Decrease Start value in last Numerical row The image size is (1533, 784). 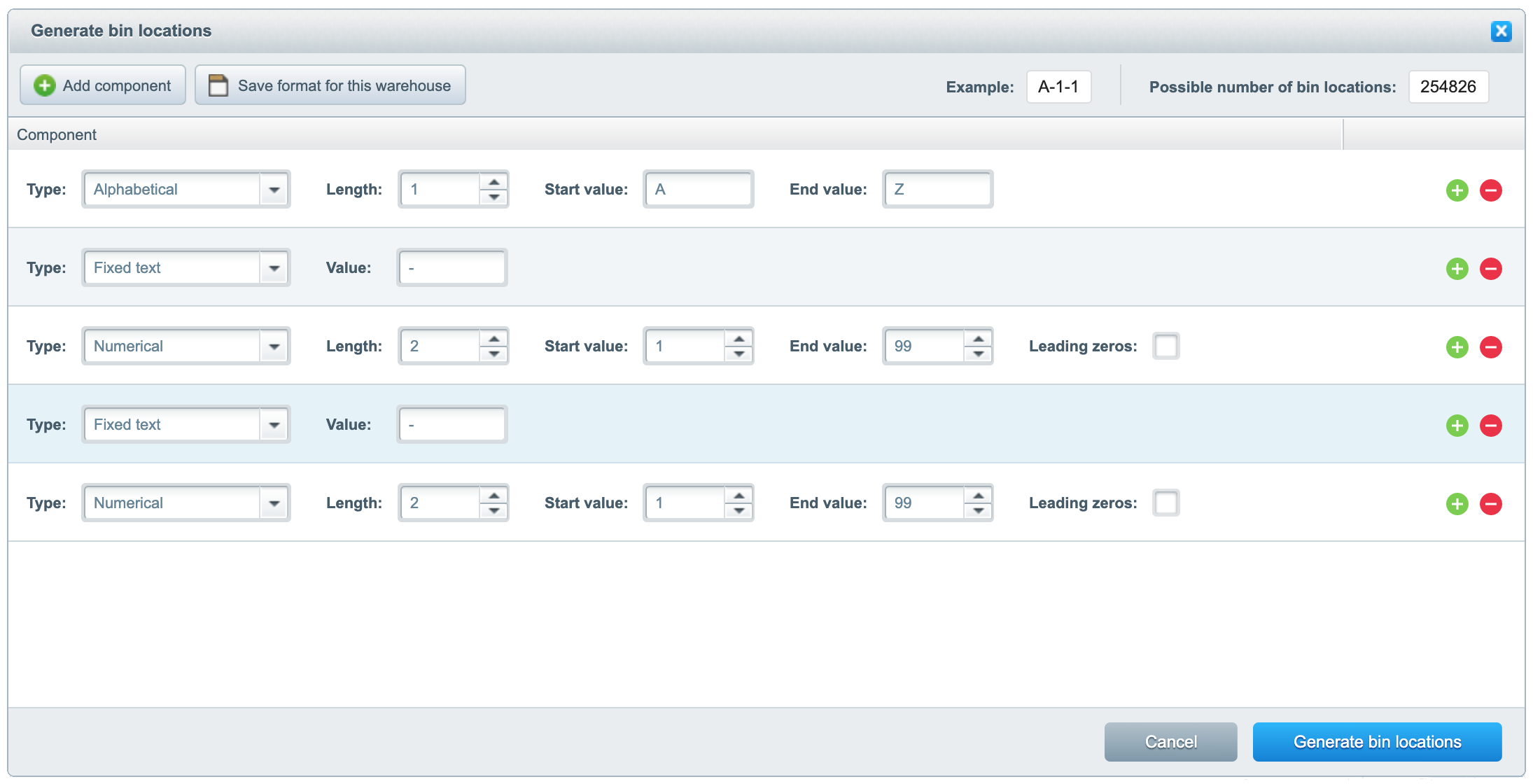[x=738, y=511]
